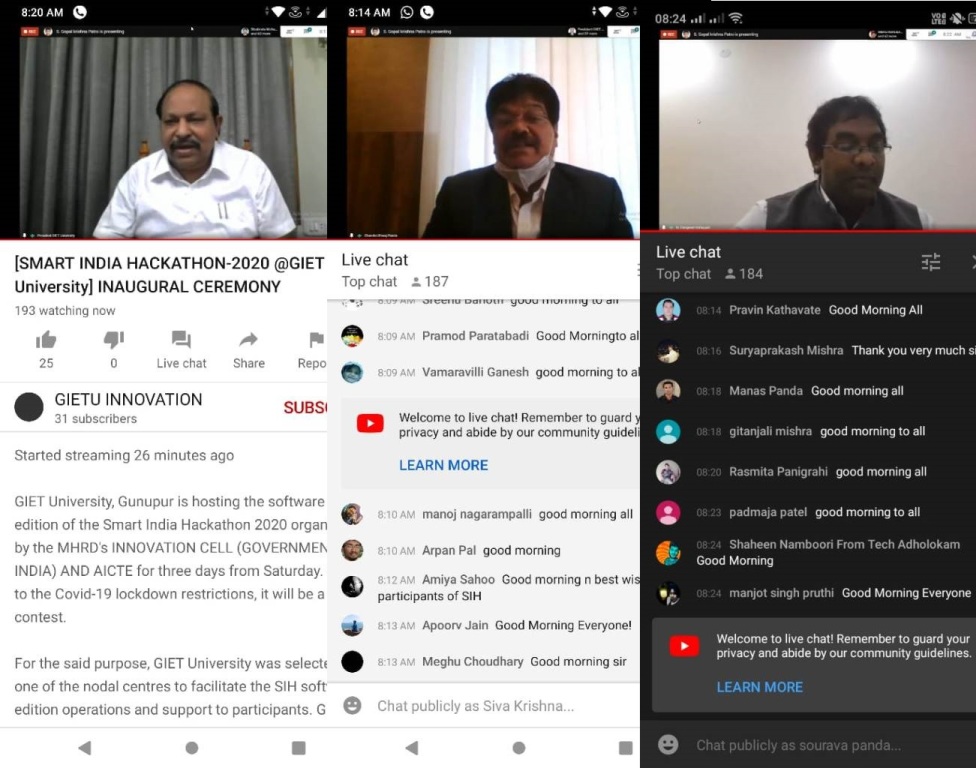The width and height of the screenshot is (976, 768).
Task: Tap Android home button in left phone
Action: [x=192, y=747]
